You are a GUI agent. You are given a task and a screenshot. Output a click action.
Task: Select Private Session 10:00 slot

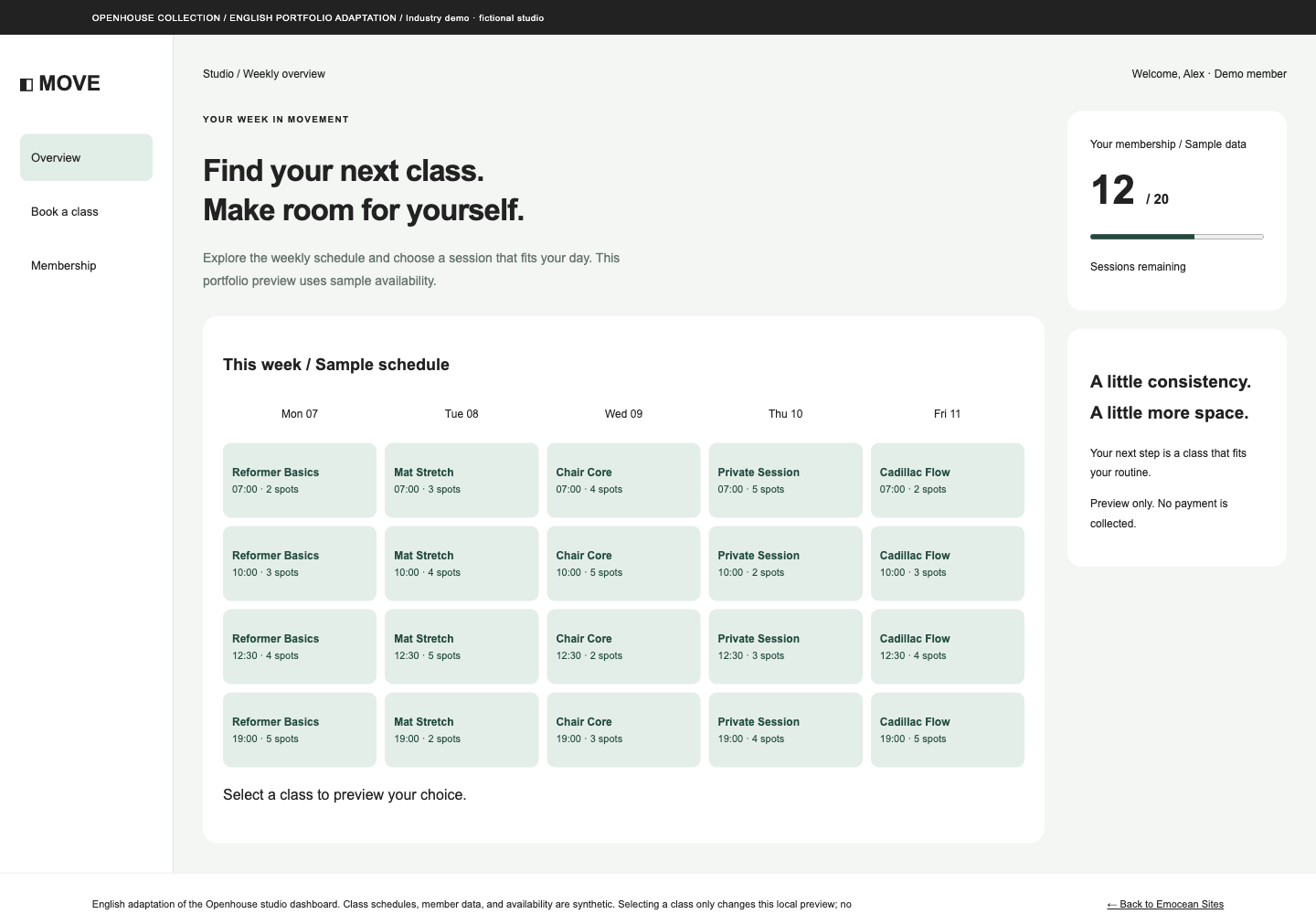coord(786,564)
